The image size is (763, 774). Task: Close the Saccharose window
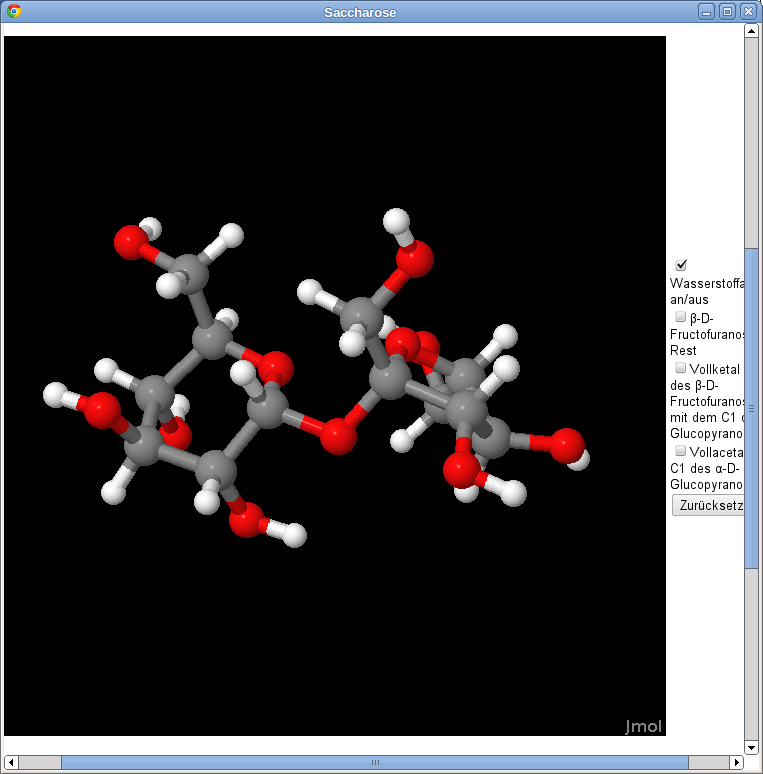pyautogui.click(x=747, y=12)
